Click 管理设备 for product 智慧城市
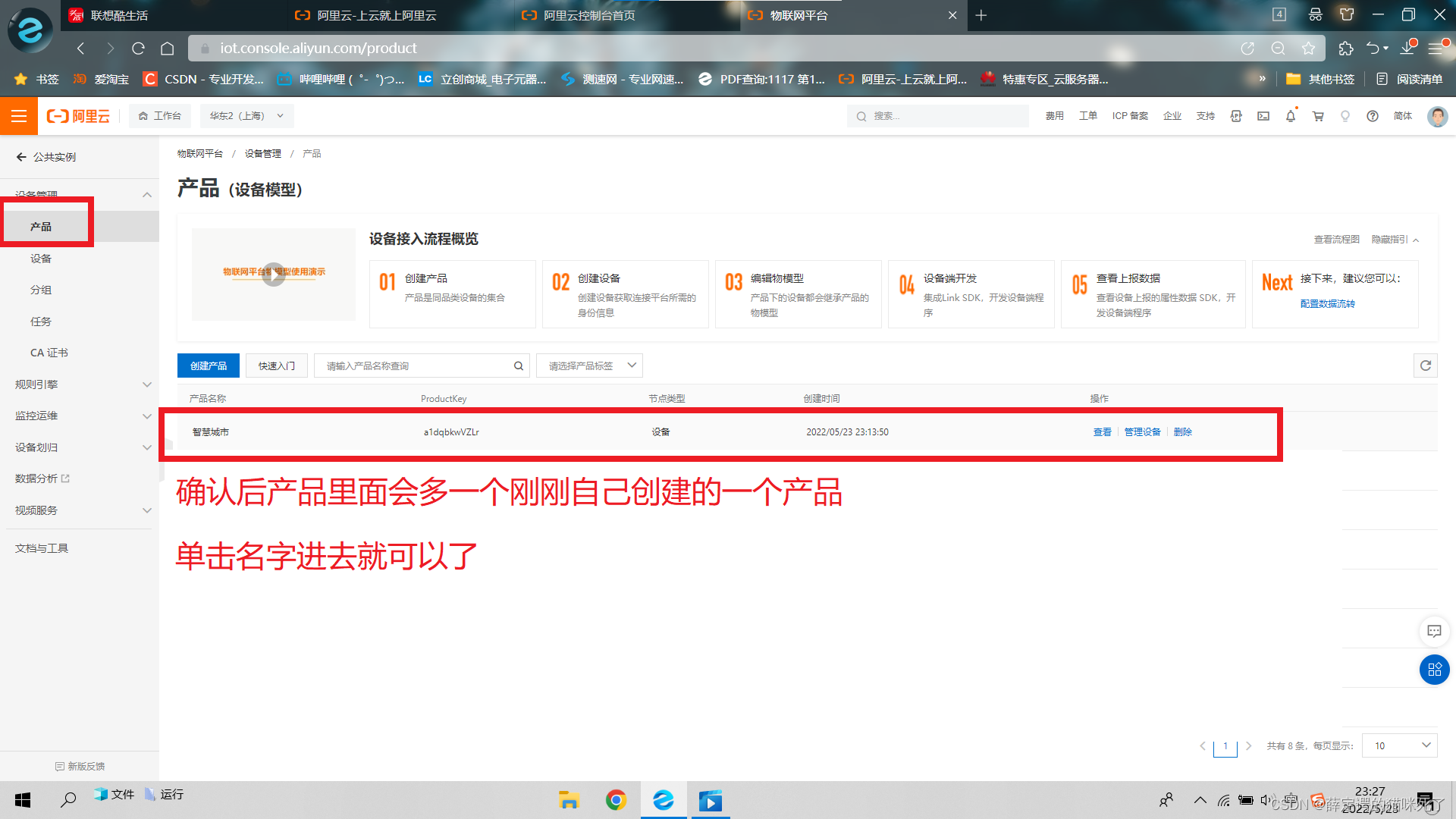The image size is (1456, 819). [1142, 432]
